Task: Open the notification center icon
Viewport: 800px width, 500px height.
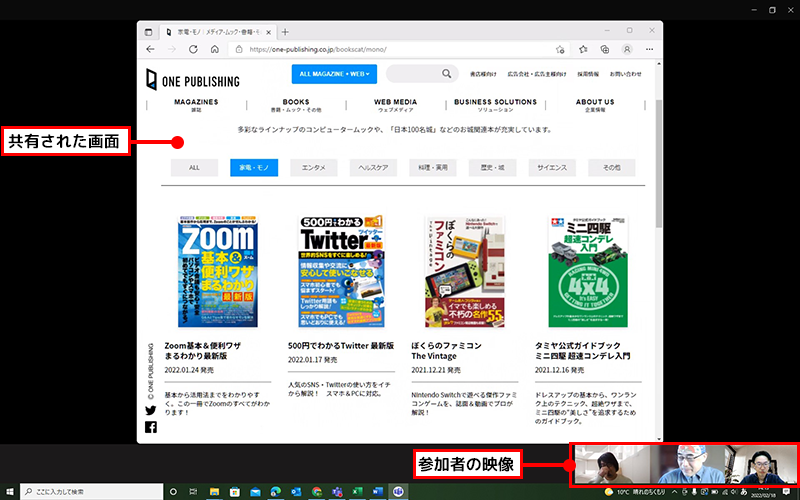Action: point(786,492)
